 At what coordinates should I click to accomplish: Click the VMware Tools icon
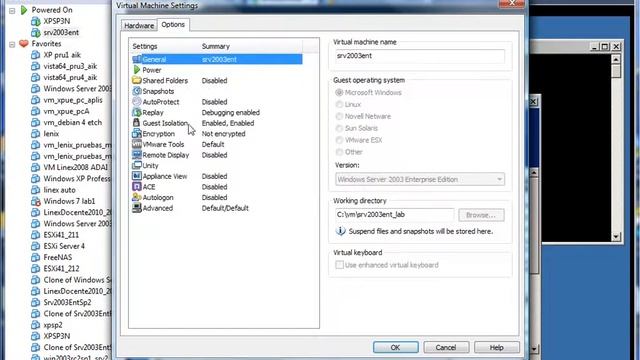point(137,144)
